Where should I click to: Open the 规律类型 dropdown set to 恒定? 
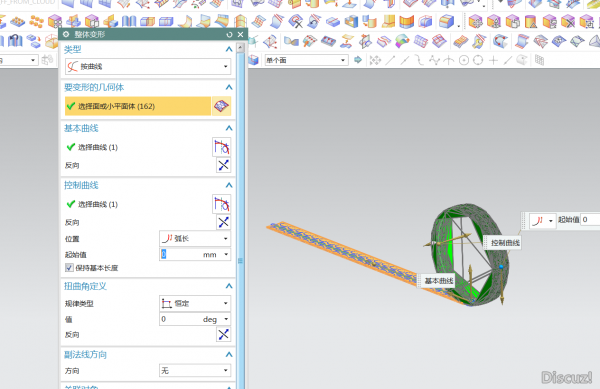[195, 303]
